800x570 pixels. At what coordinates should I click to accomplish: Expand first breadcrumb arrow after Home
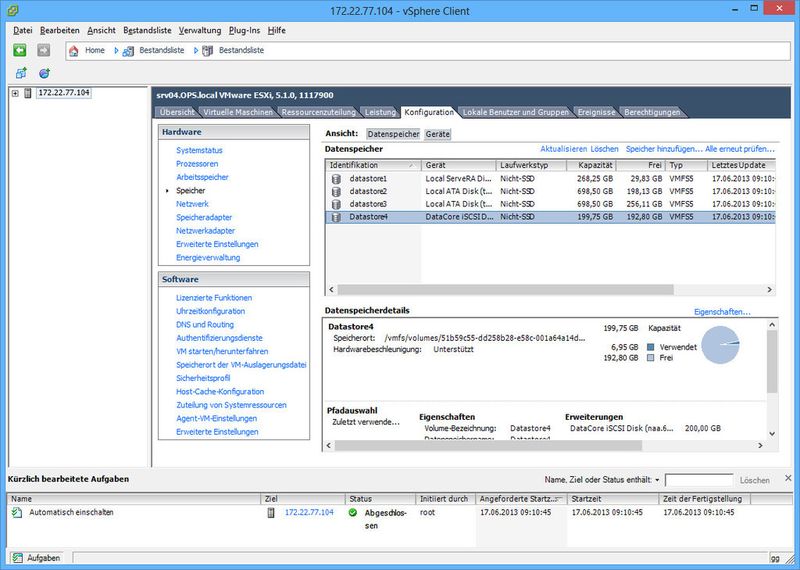(x=116, y=51)
